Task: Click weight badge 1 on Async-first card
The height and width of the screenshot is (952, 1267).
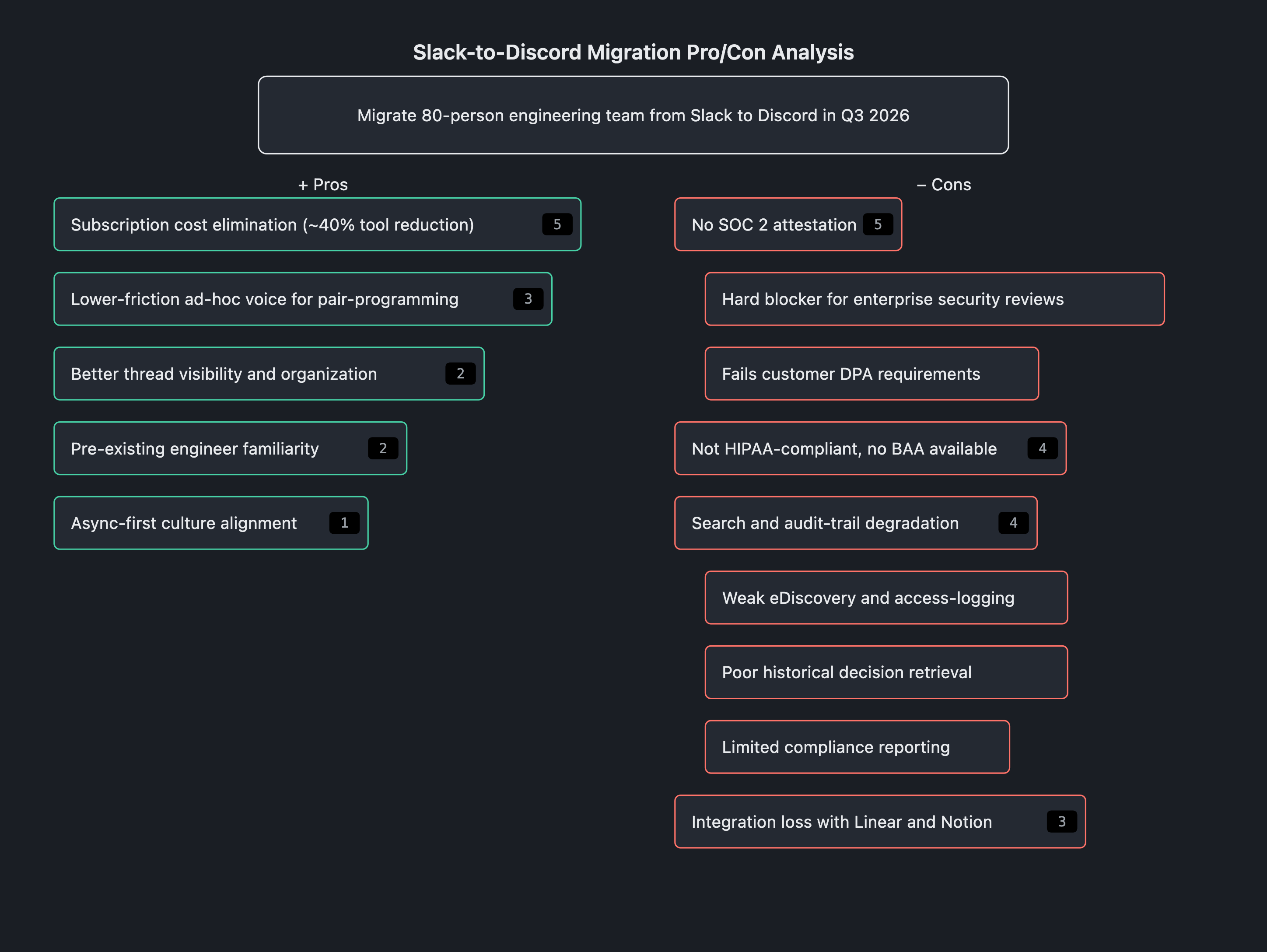Action: click(x=344, y=523)
